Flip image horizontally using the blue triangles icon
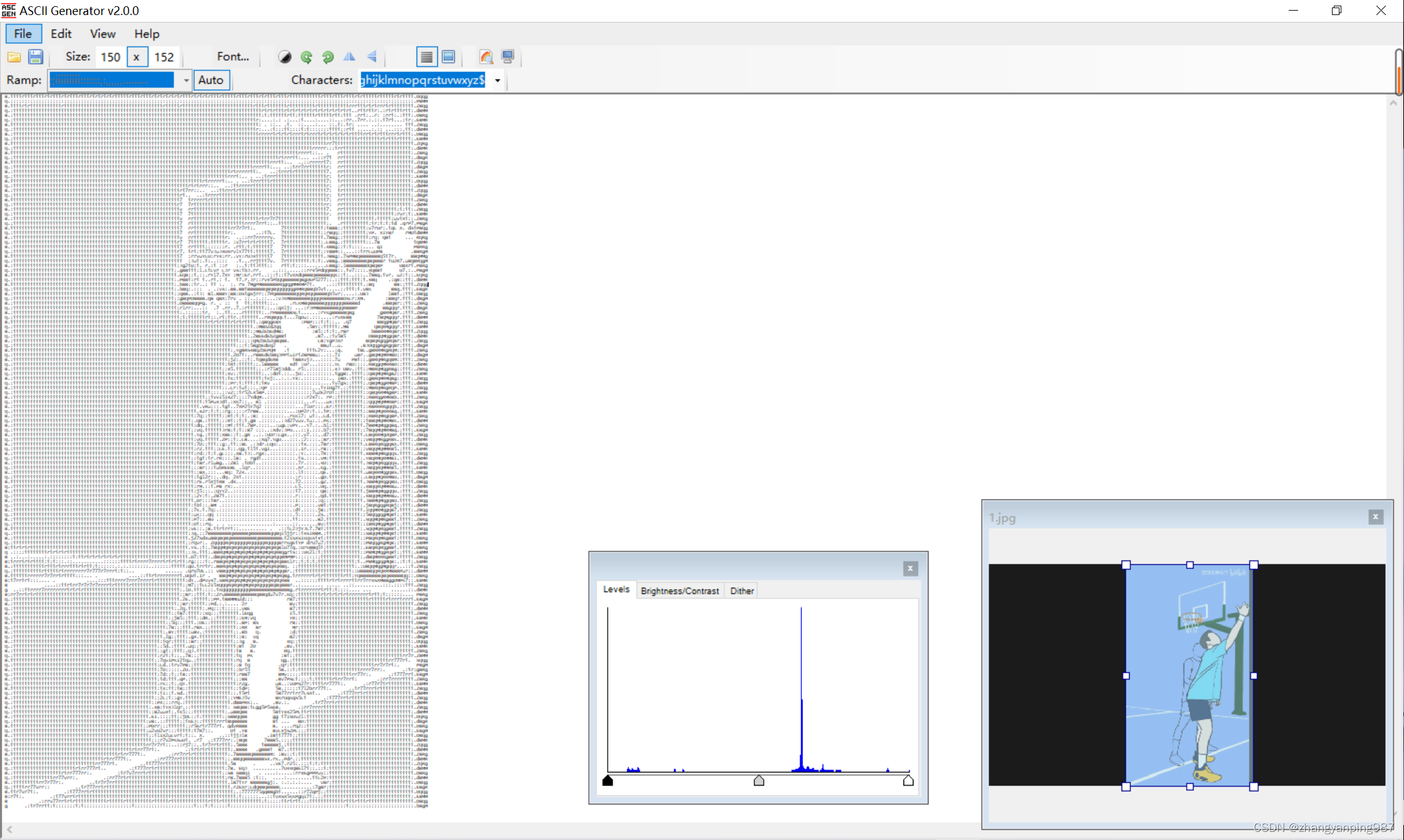The width and height of the screenshot is (1404, 840). pyautogui.click(x=350, y=57)
